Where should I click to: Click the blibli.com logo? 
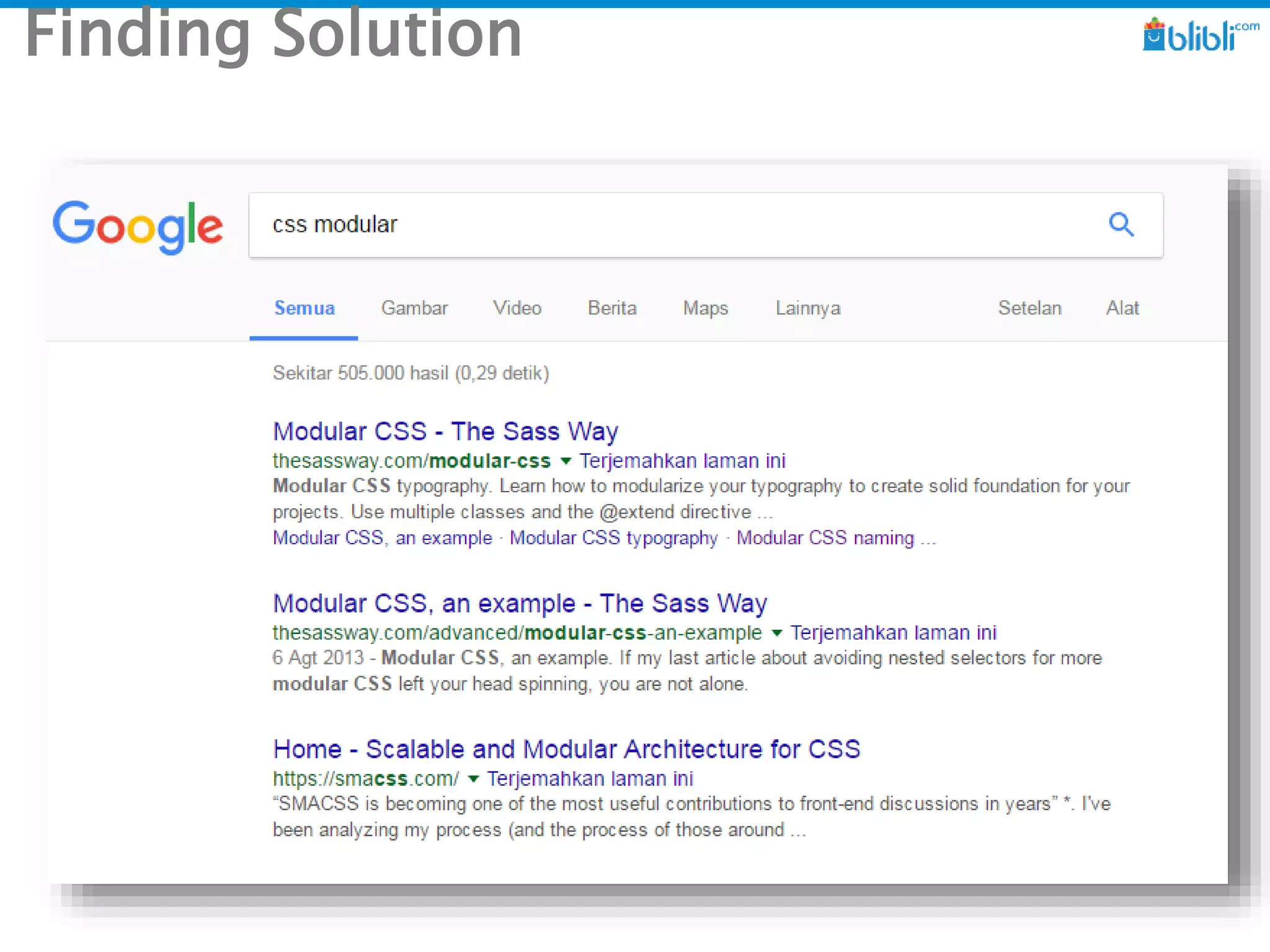1201,35
